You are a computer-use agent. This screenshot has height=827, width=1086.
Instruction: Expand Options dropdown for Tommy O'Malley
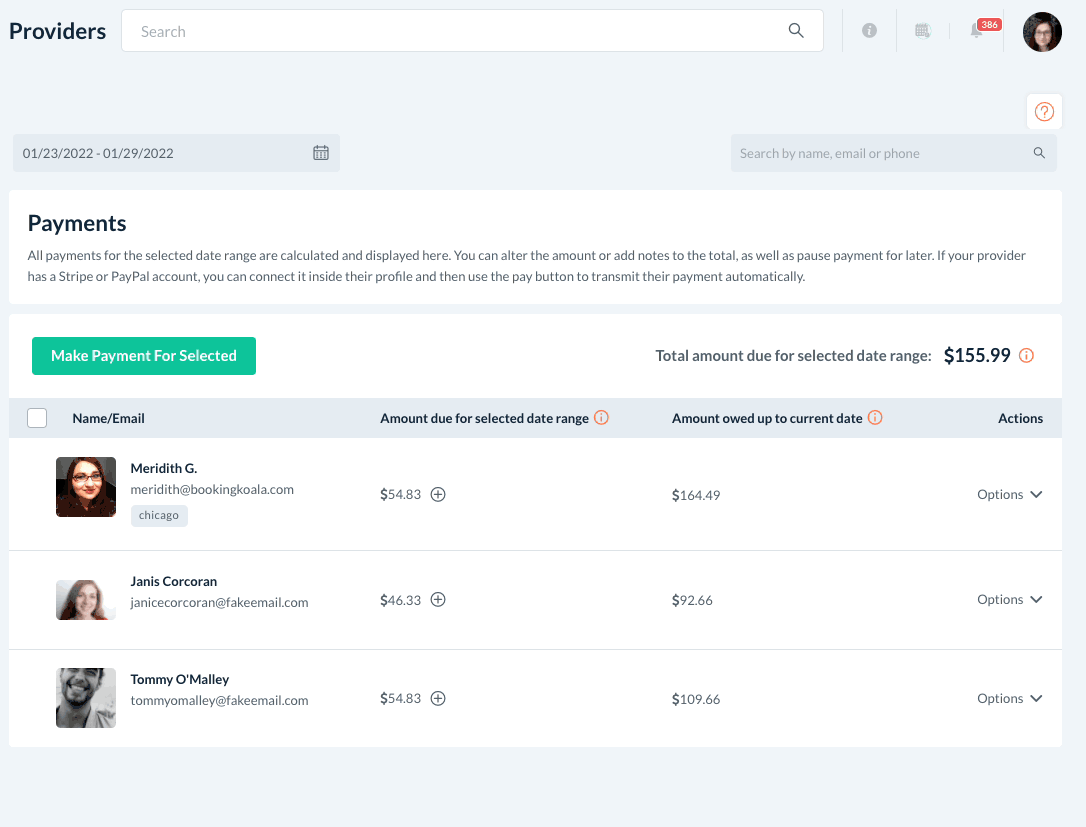click(x=1009, y=699)
